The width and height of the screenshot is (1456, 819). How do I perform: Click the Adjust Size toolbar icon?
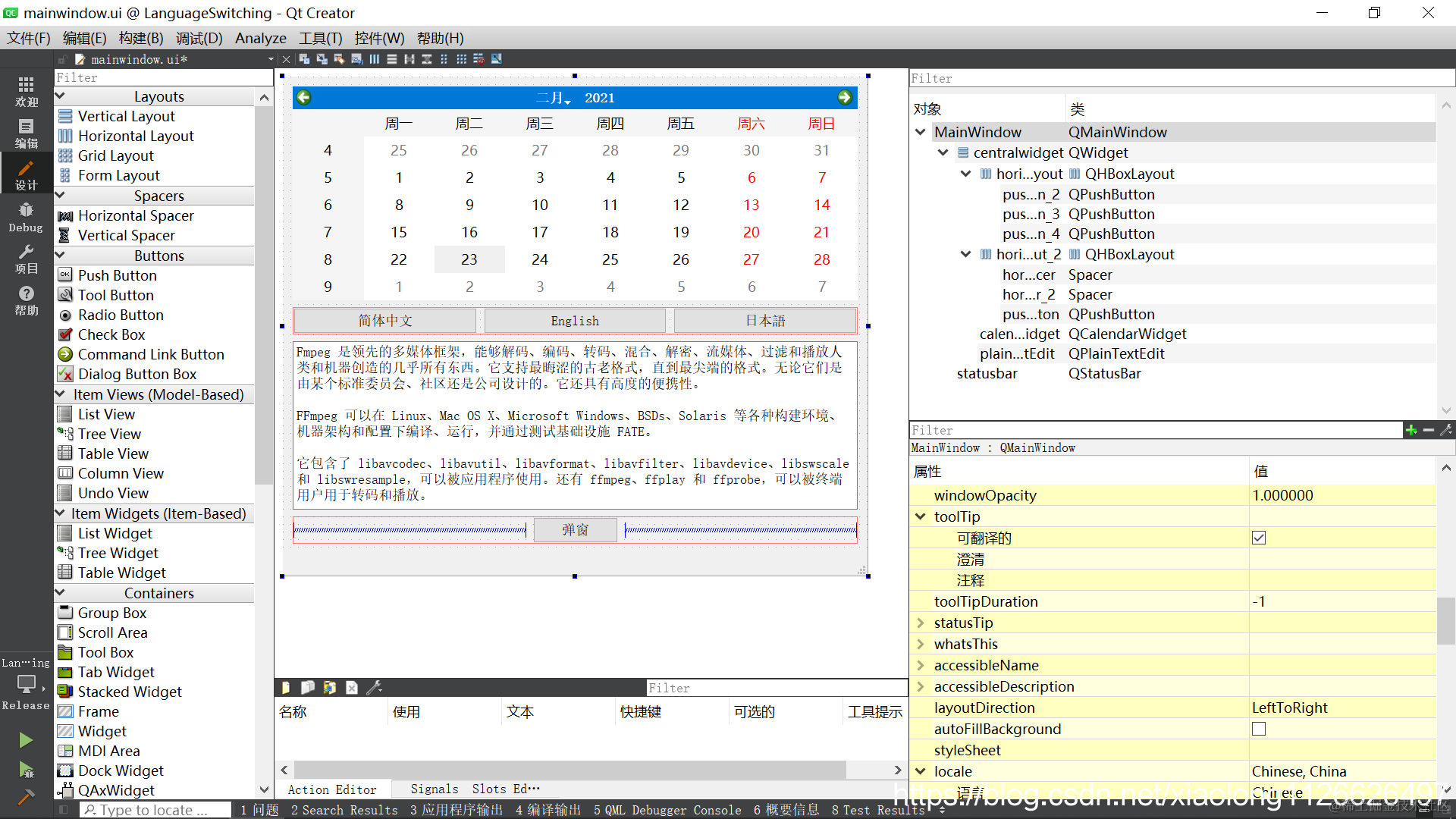[496, 59]
